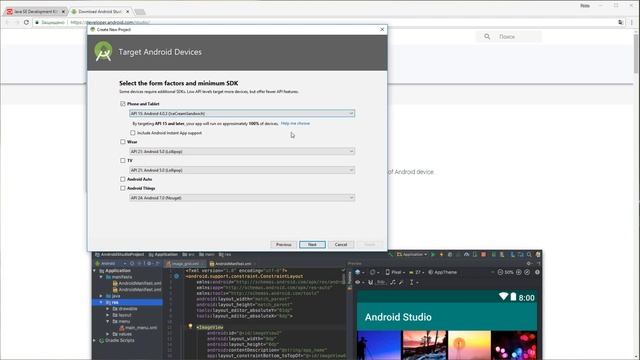Close the Java SE Development Kit tab
This screenshot has width=640, height=360.
pyautogui.click(x=63, y=11)
